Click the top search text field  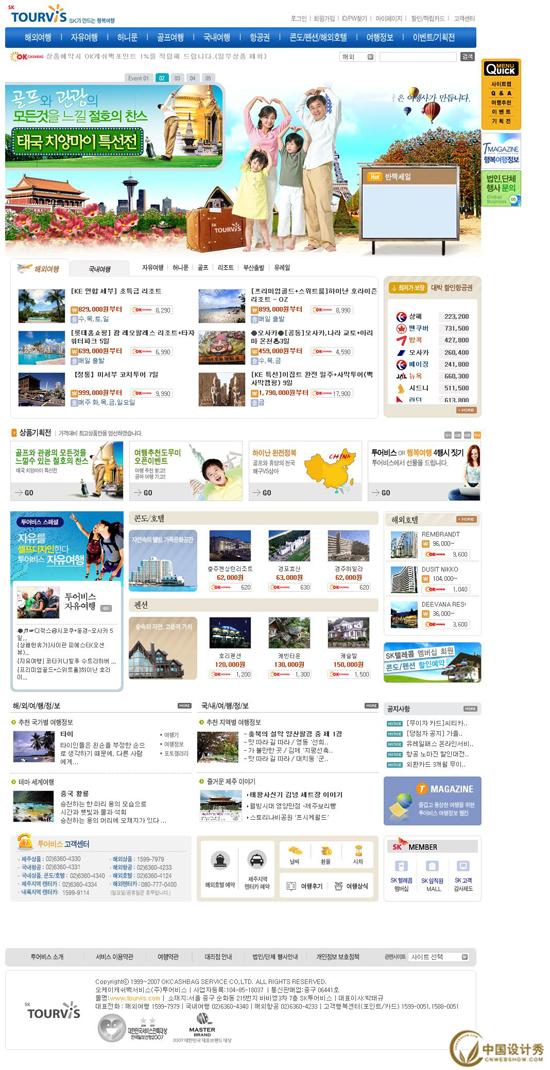(418, 57)
